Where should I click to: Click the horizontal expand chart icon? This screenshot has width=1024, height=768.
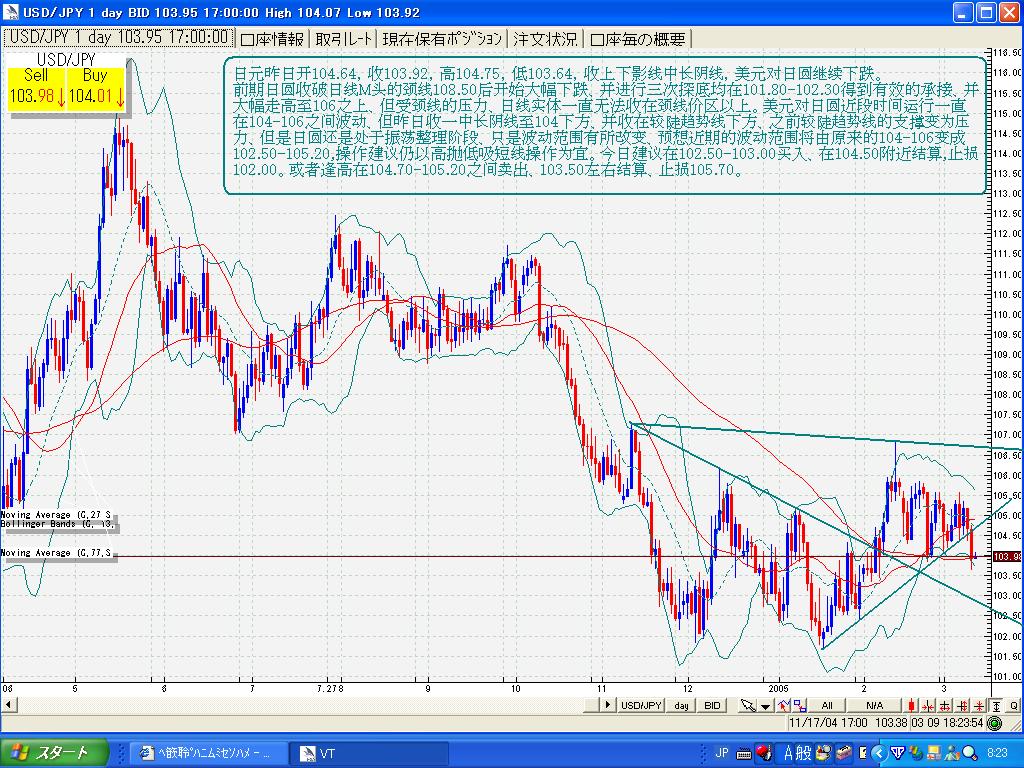pos(945,706)
